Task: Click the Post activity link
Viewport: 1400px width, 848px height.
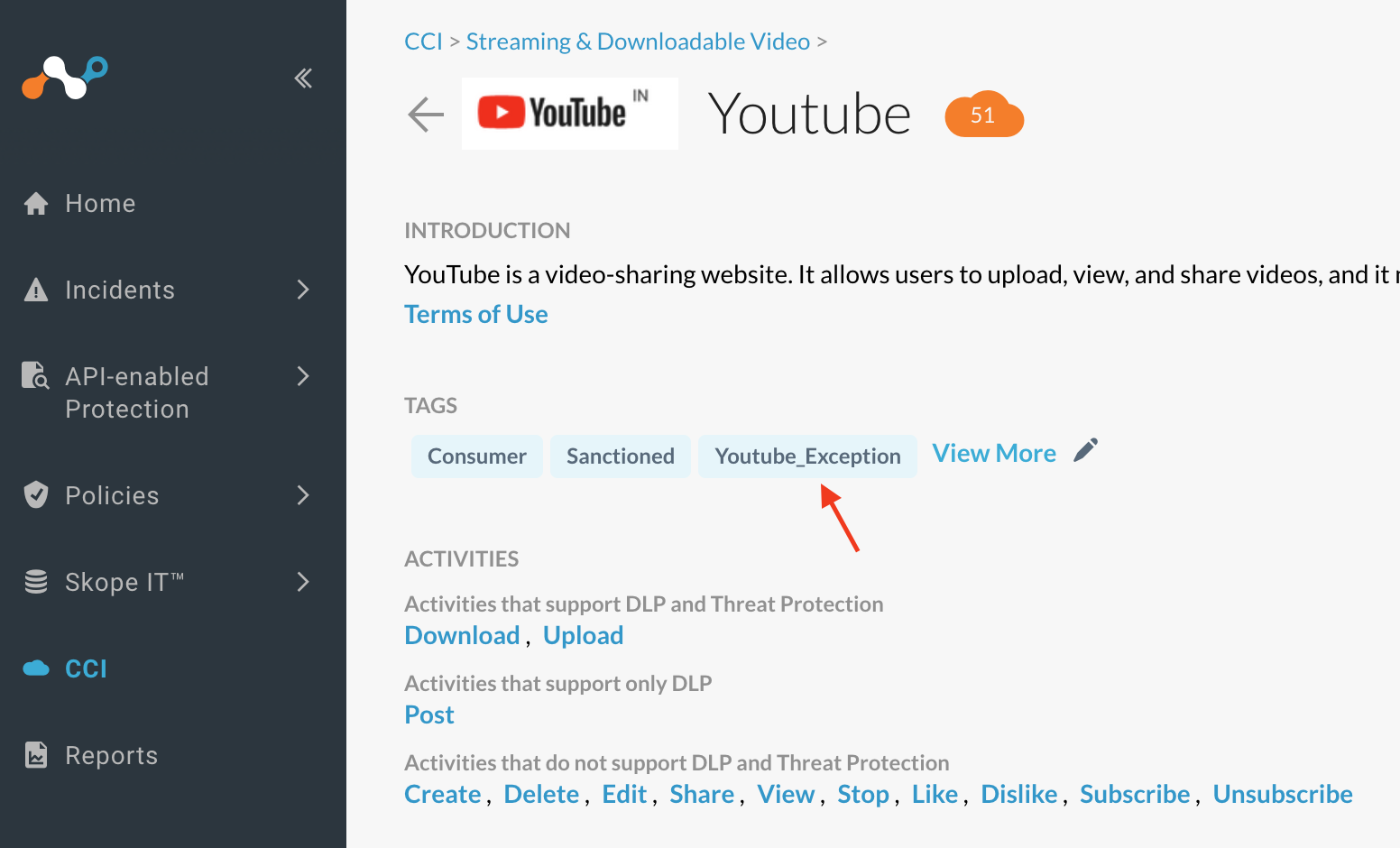Action: (x=429, y=714)
